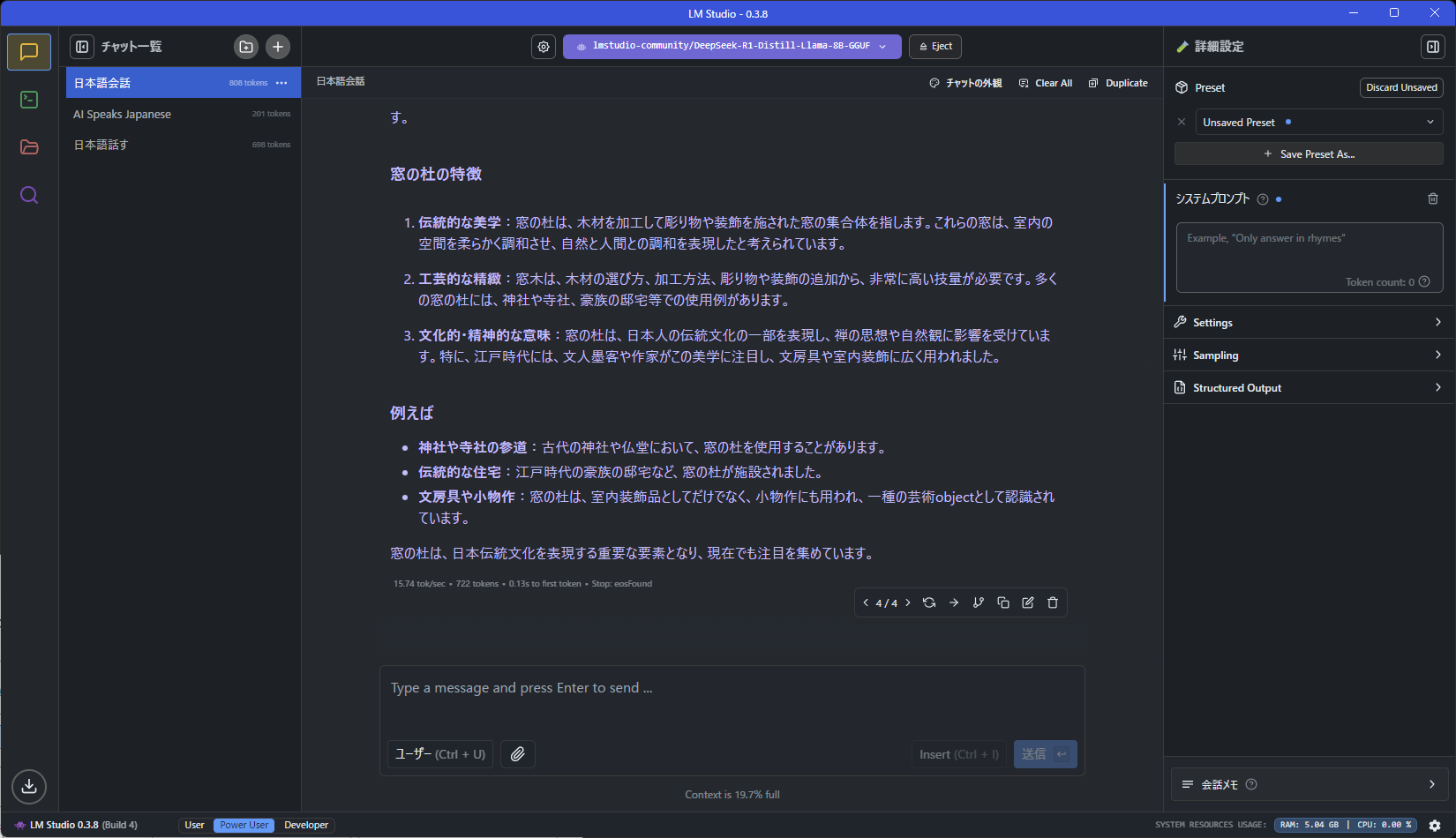Switch to Power User mode
Image resolution: width=1456 pixels, height=838 pixels.
(244, 825)
